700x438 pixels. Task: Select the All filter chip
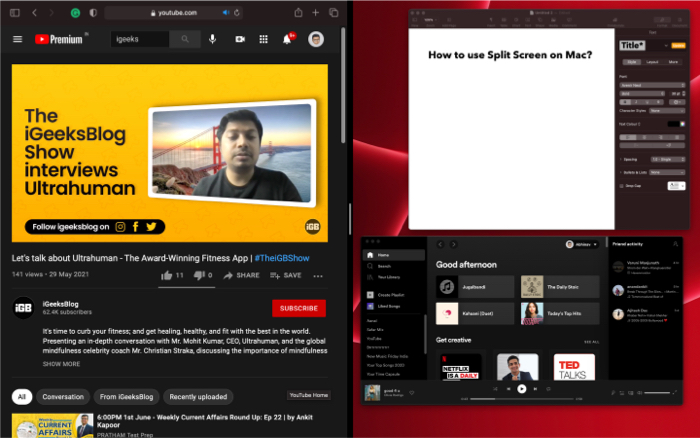[x=22, y=396]
